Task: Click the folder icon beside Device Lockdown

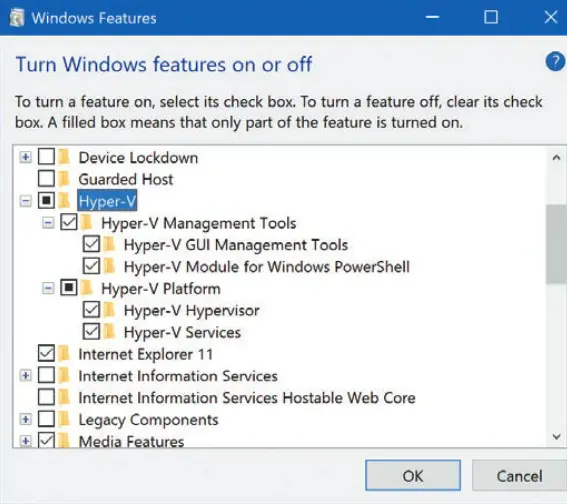Action: 64,157
